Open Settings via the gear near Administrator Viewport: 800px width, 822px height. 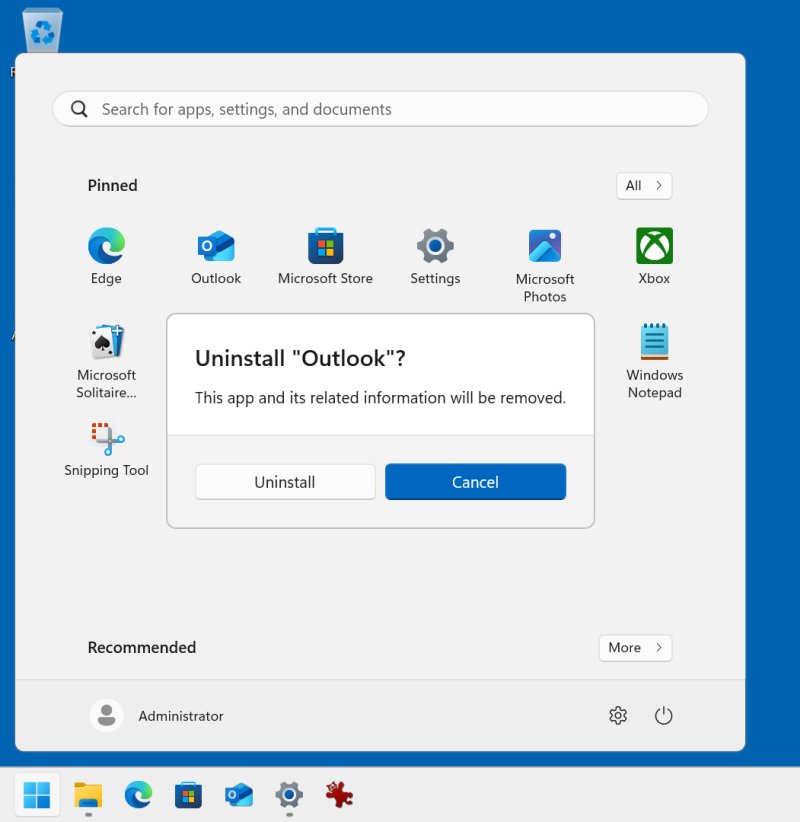click(618, 715)
